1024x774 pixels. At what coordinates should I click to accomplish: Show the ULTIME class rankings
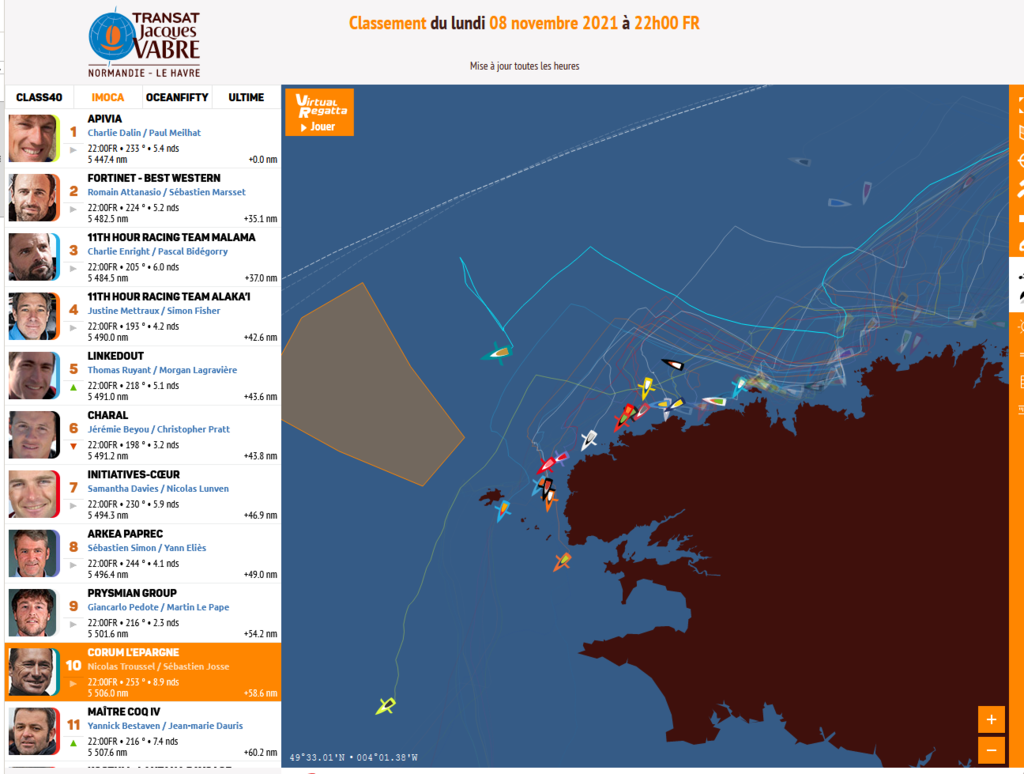(x=246, y=97)
